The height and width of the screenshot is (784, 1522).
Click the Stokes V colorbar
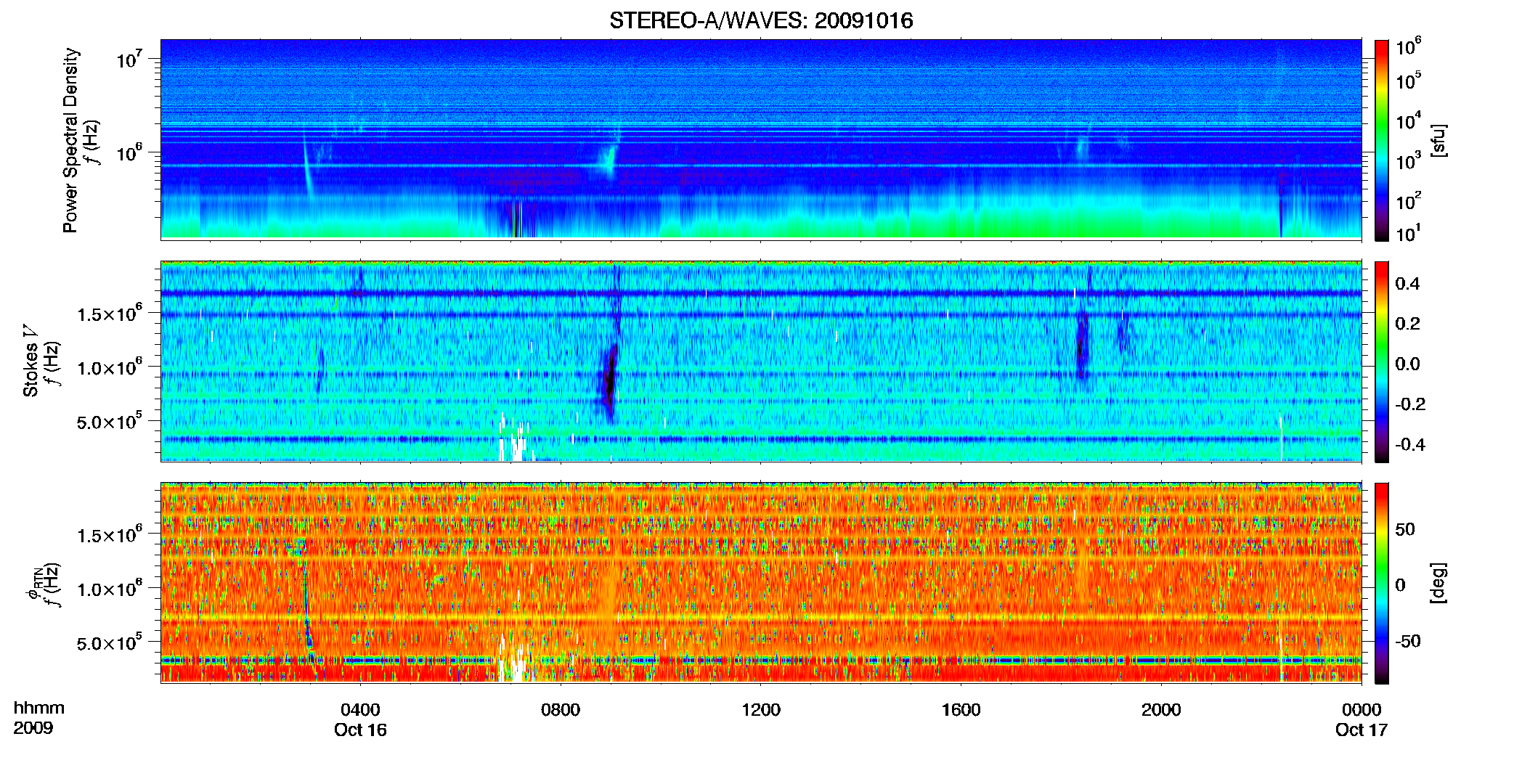tap(1382, 362)
